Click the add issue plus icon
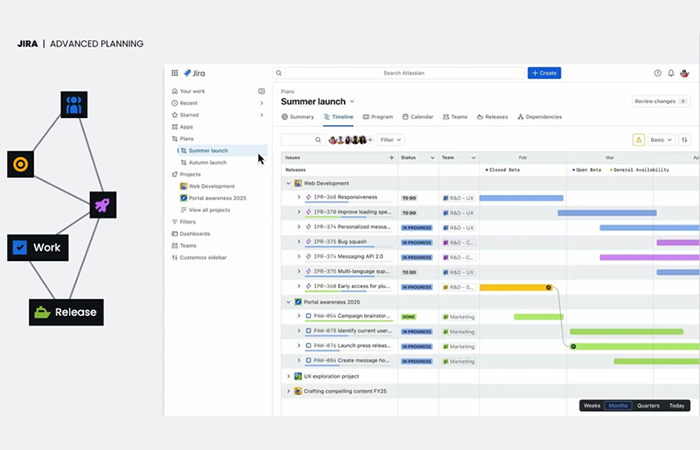Image resolution: width=700 pixels, height=450 pixels. [x=391, y=158]
